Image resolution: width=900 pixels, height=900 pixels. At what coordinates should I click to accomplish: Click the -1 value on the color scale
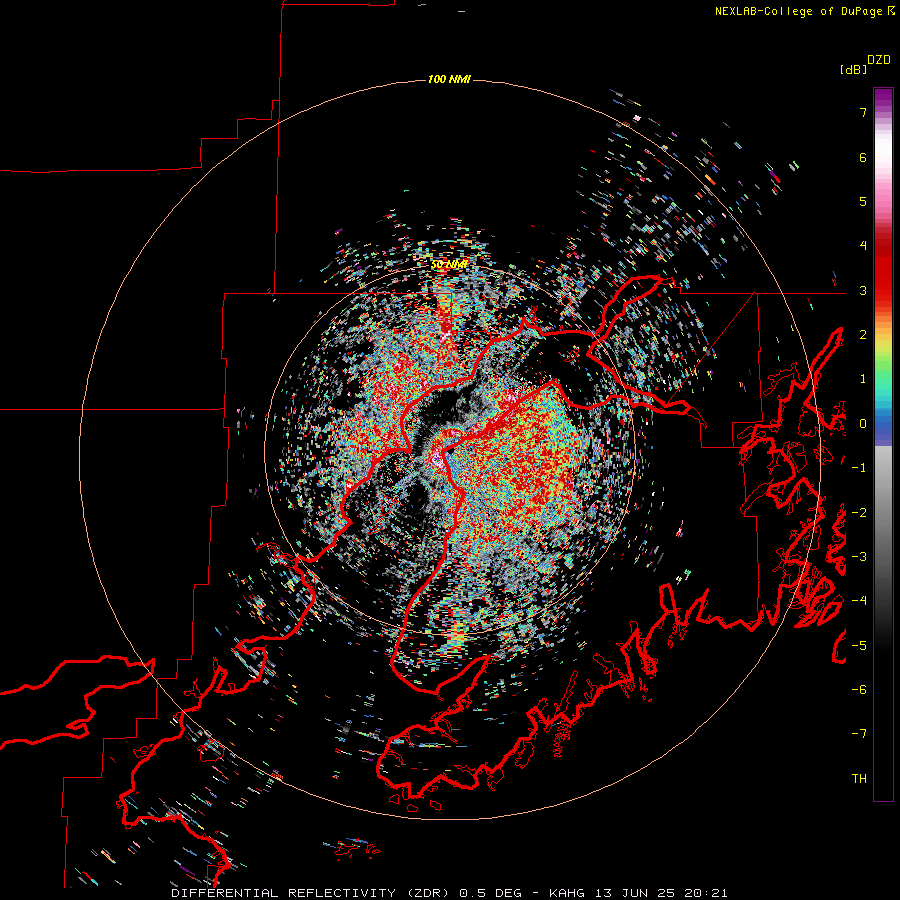pos(859,468)
